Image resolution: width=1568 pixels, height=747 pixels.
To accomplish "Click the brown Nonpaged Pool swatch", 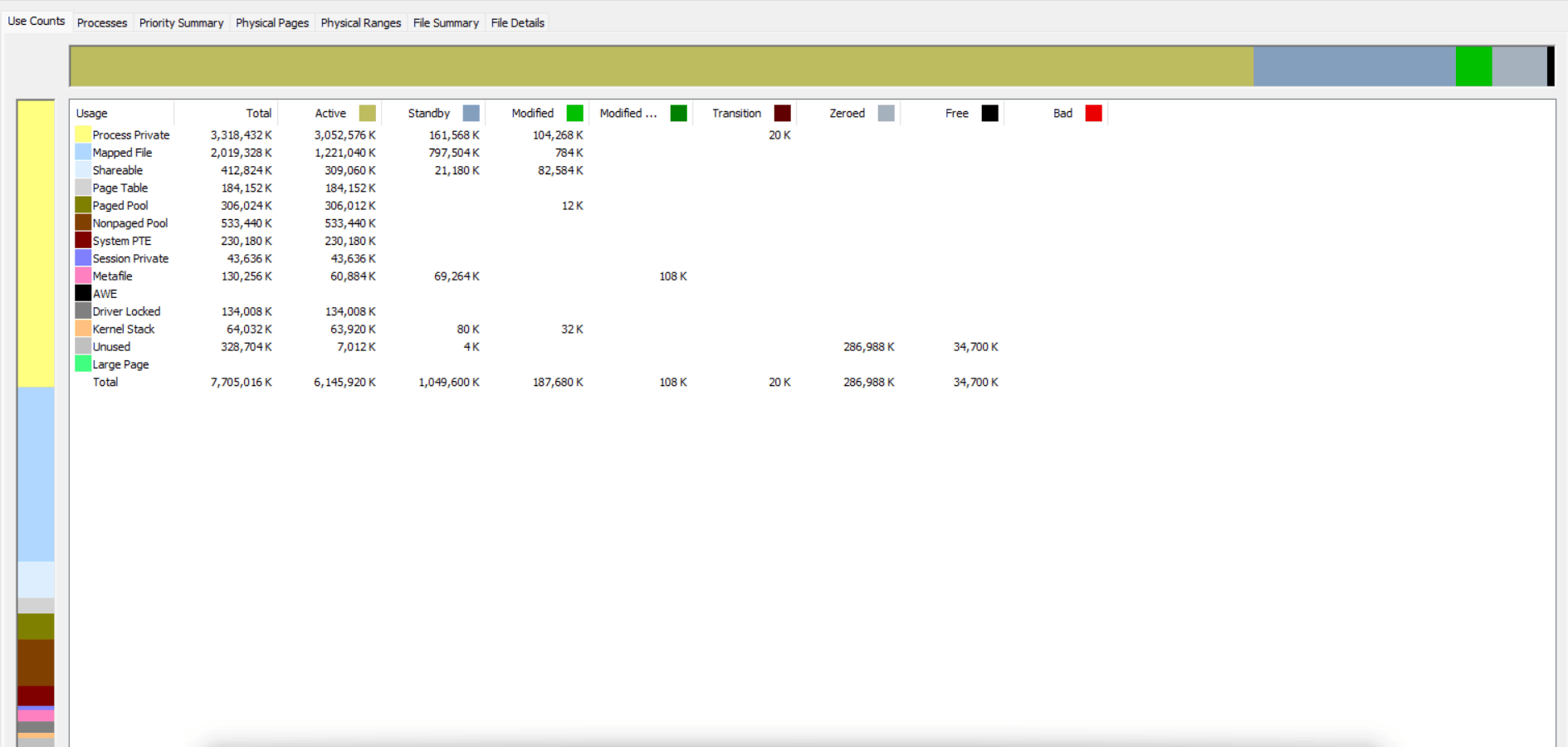I will coord(83,222).
